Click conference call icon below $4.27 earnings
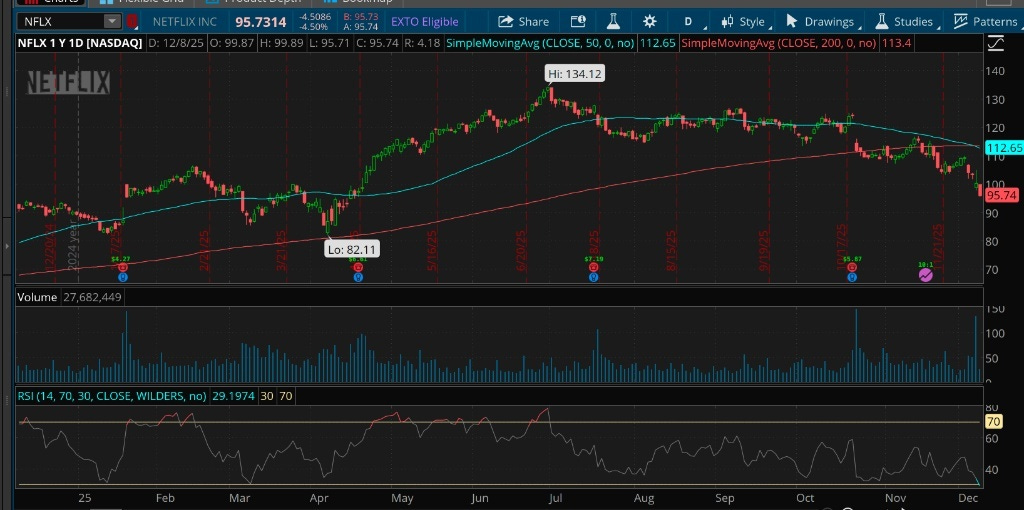Image resolution: width=1024 pixels, height=510 pixels. point(122,277)
